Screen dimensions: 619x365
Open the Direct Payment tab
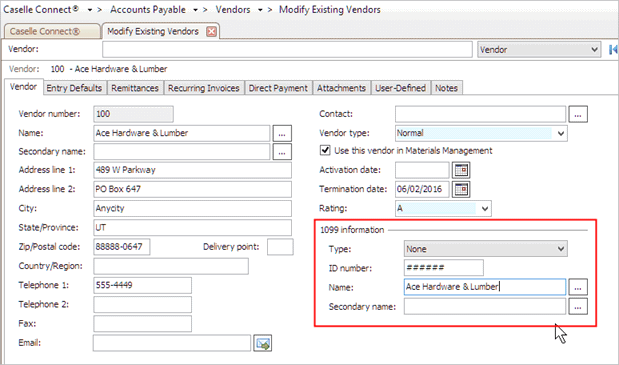(278, 88)
